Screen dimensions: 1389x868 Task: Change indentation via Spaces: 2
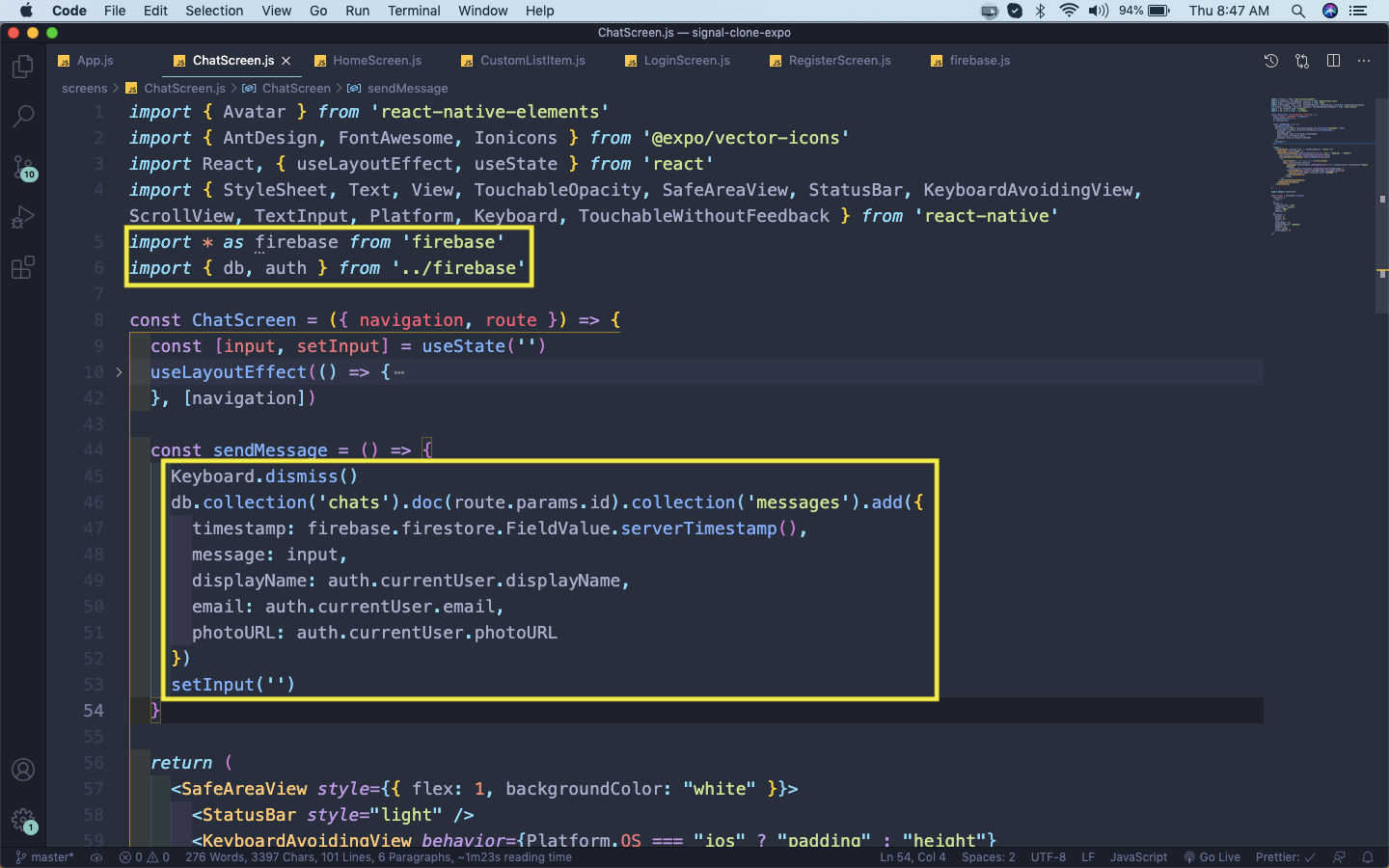988,857
